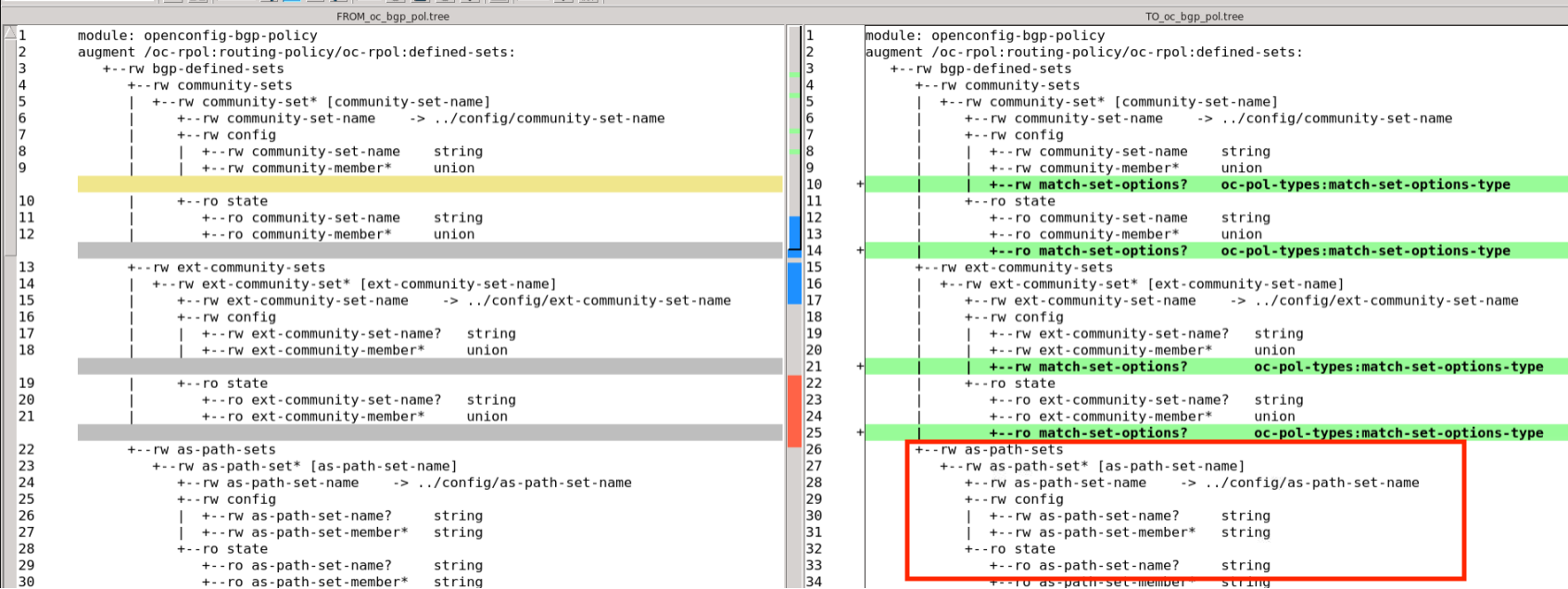
Task: Click the red block in the diff overview map
Action: (x=794, y=411)
